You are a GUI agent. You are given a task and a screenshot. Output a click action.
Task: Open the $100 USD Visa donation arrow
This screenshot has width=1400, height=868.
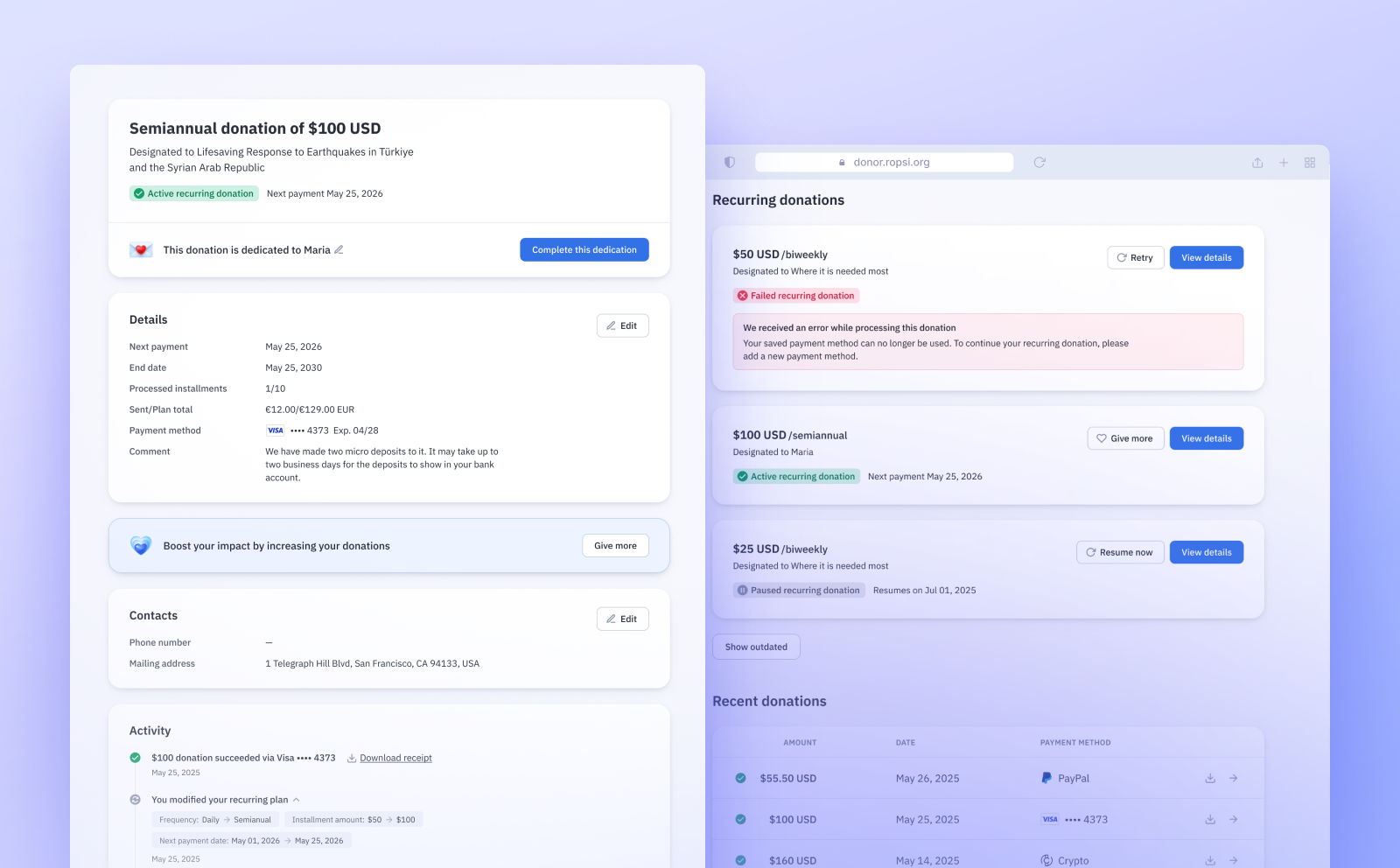1233,820
